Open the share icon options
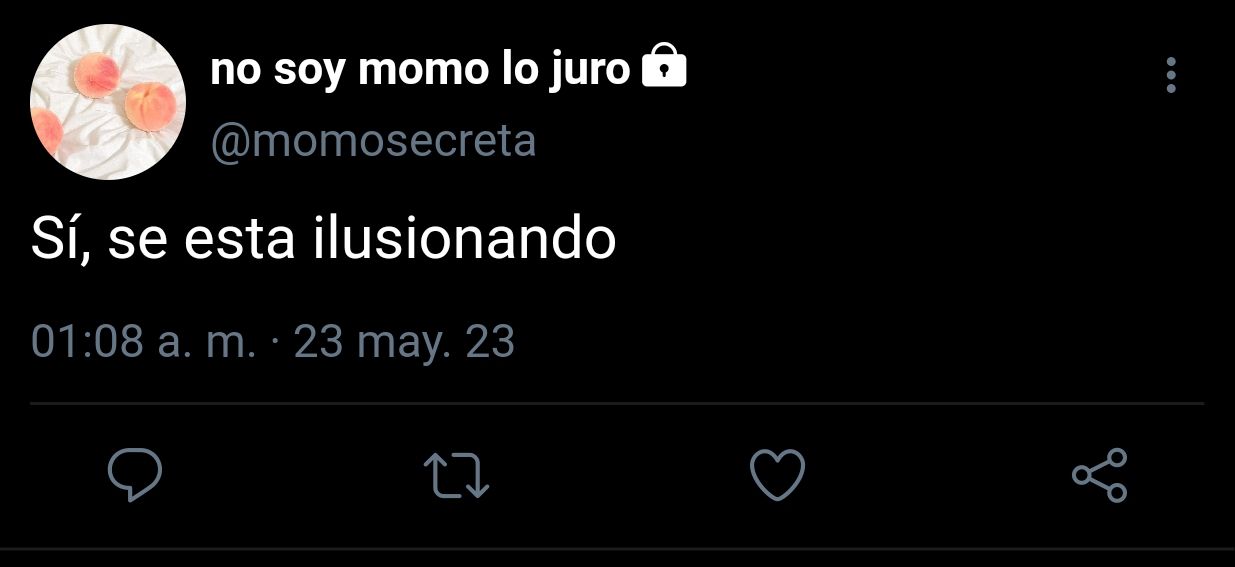This screenshot has width=1235, height=567. click(1099, 474)
